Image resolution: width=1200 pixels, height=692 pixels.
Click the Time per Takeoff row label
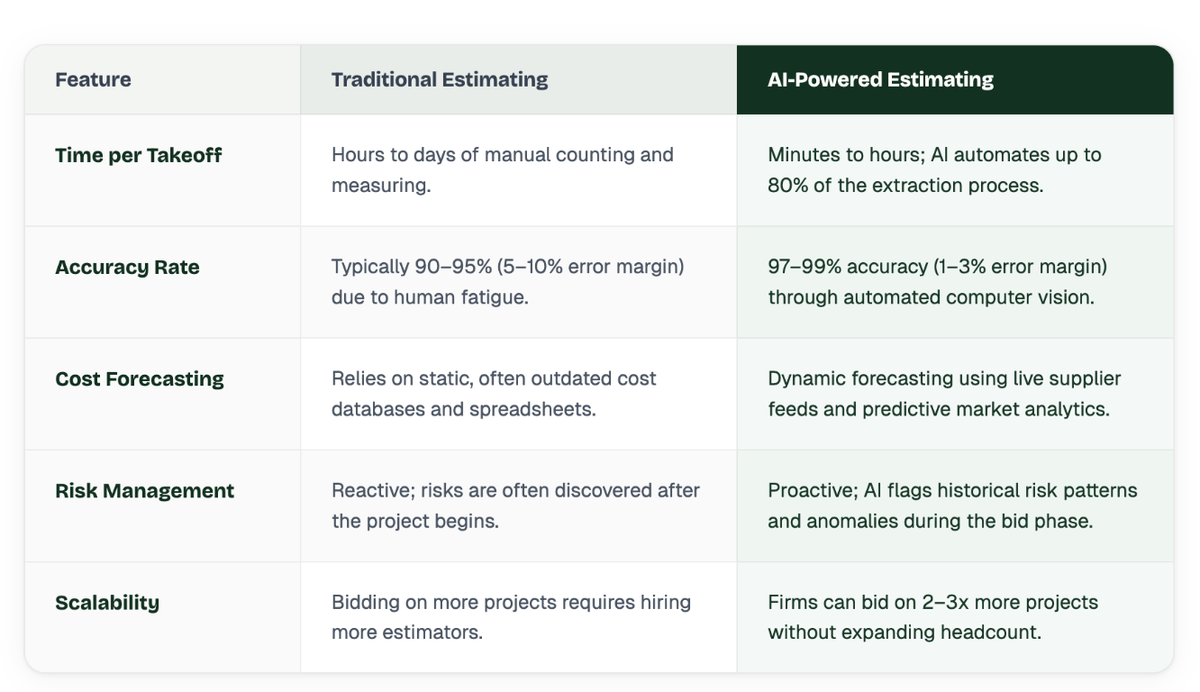click(138, 155)
